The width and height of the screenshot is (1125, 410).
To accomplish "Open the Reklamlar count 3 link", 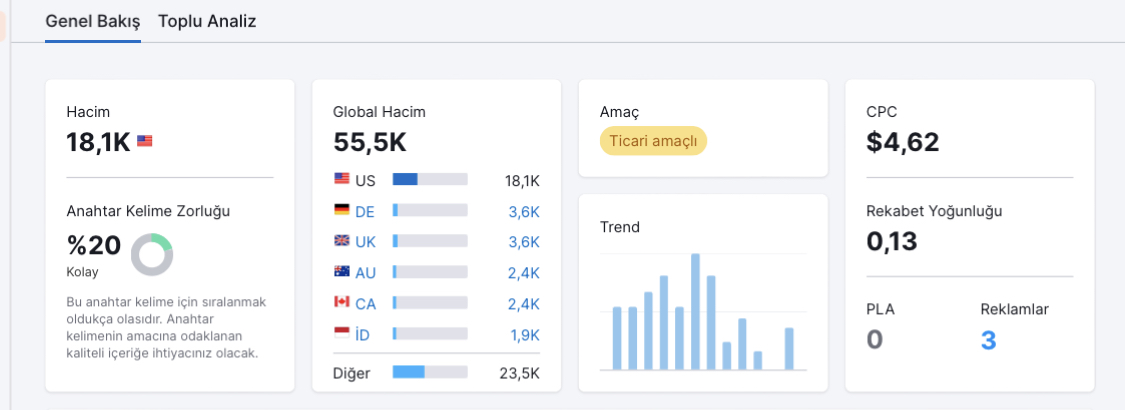I will pos(989,340).
